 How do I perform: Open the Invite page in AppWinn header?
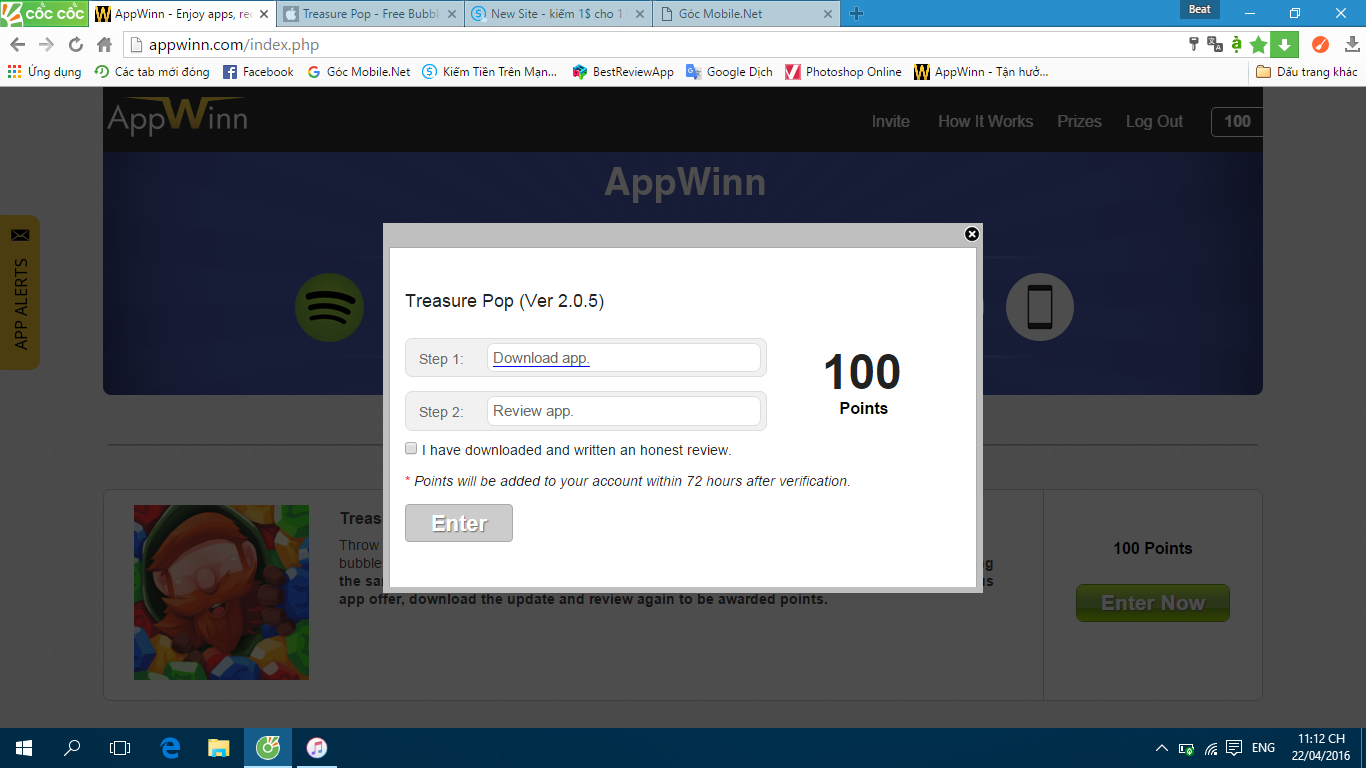890,121
